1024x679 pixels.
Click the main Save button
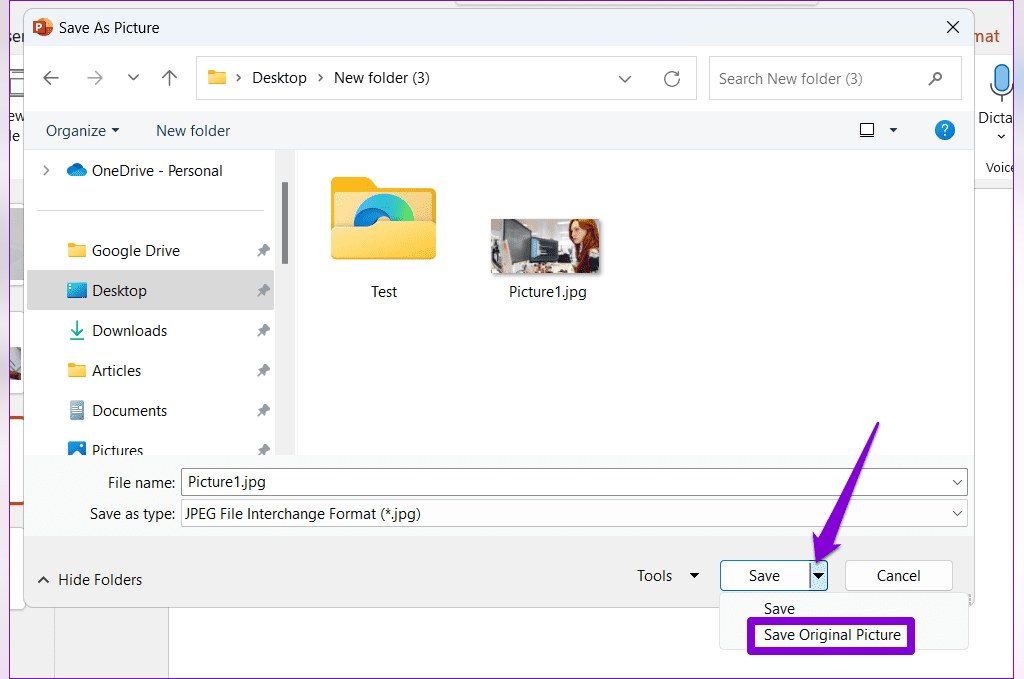(765, 576)
